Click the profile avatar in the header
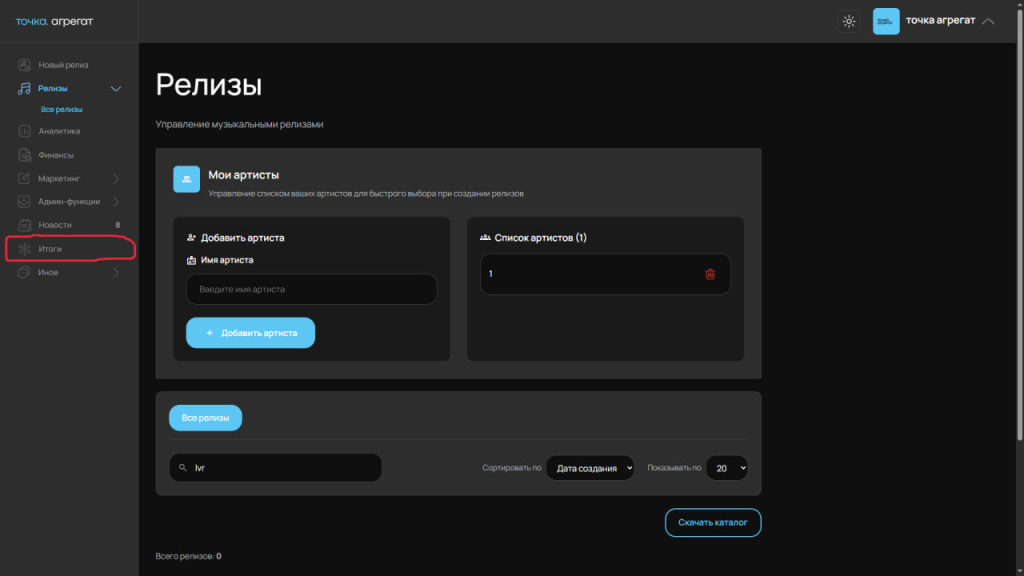Image resolution: width=1024 pixels, height=576 pixels. [886, 21]
